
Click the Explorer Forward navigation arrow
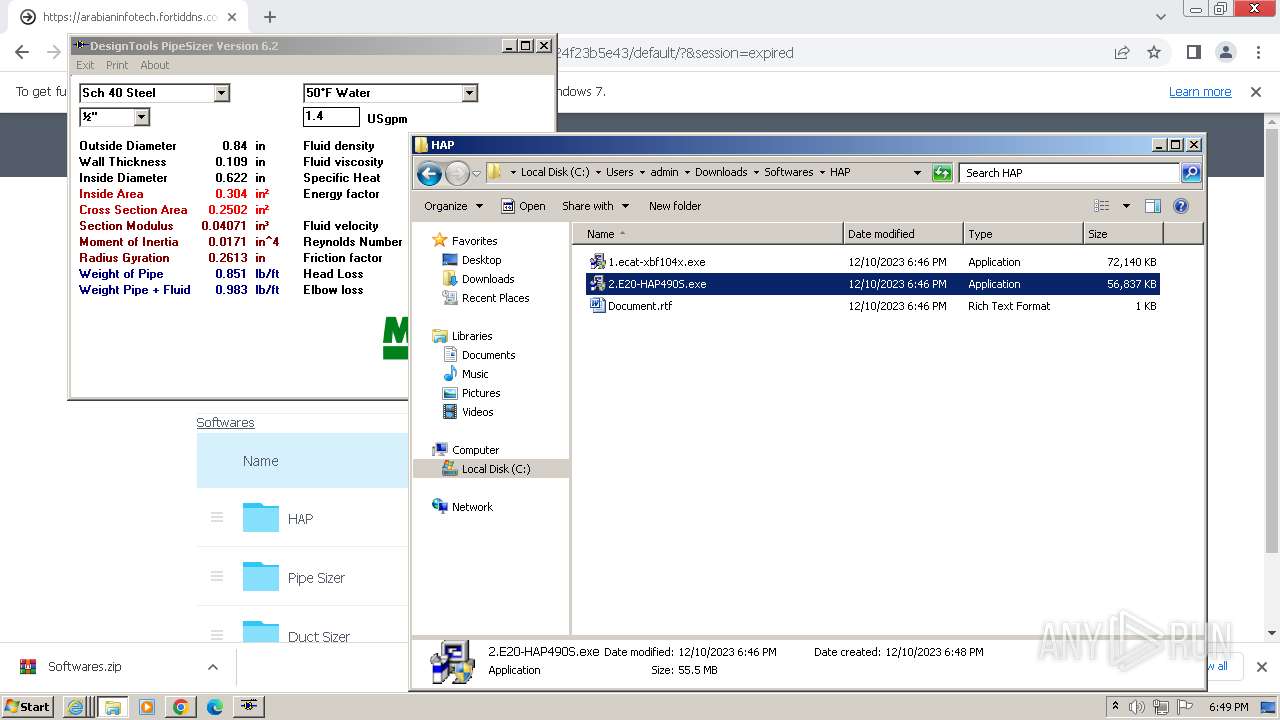(x=457, y=173)
